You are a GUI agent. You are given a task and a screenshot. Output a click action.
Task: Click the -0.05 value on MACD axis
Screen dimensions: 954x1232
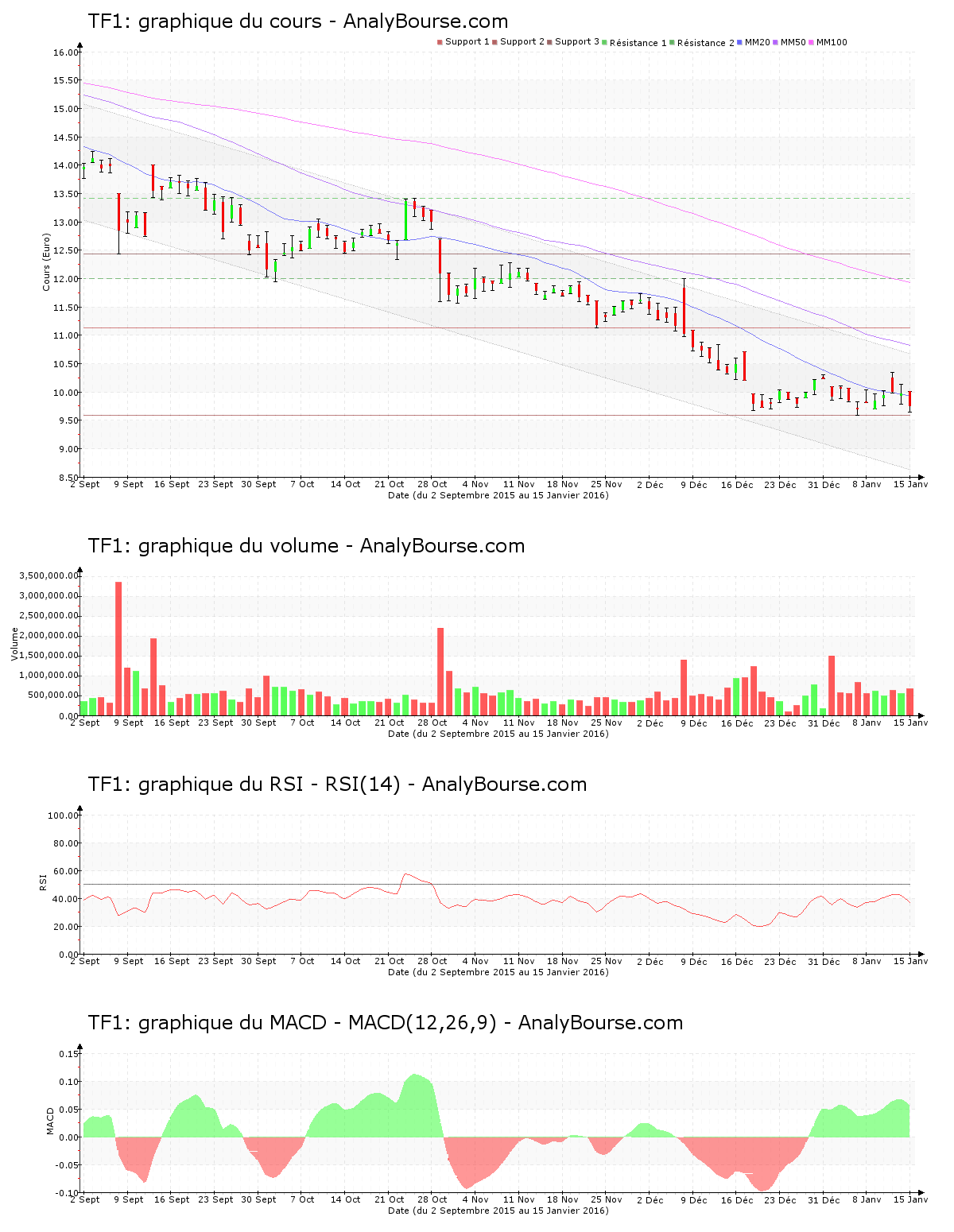tap(67, 1165)
